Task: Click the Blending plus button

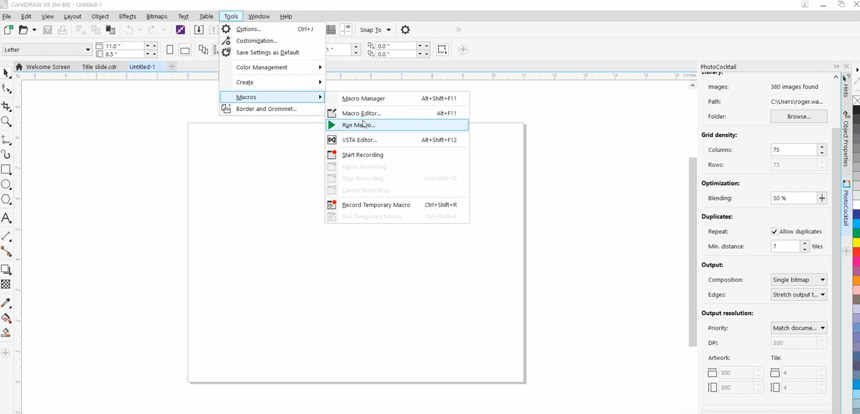Action: pyautogui.click(x=822, y=198)
